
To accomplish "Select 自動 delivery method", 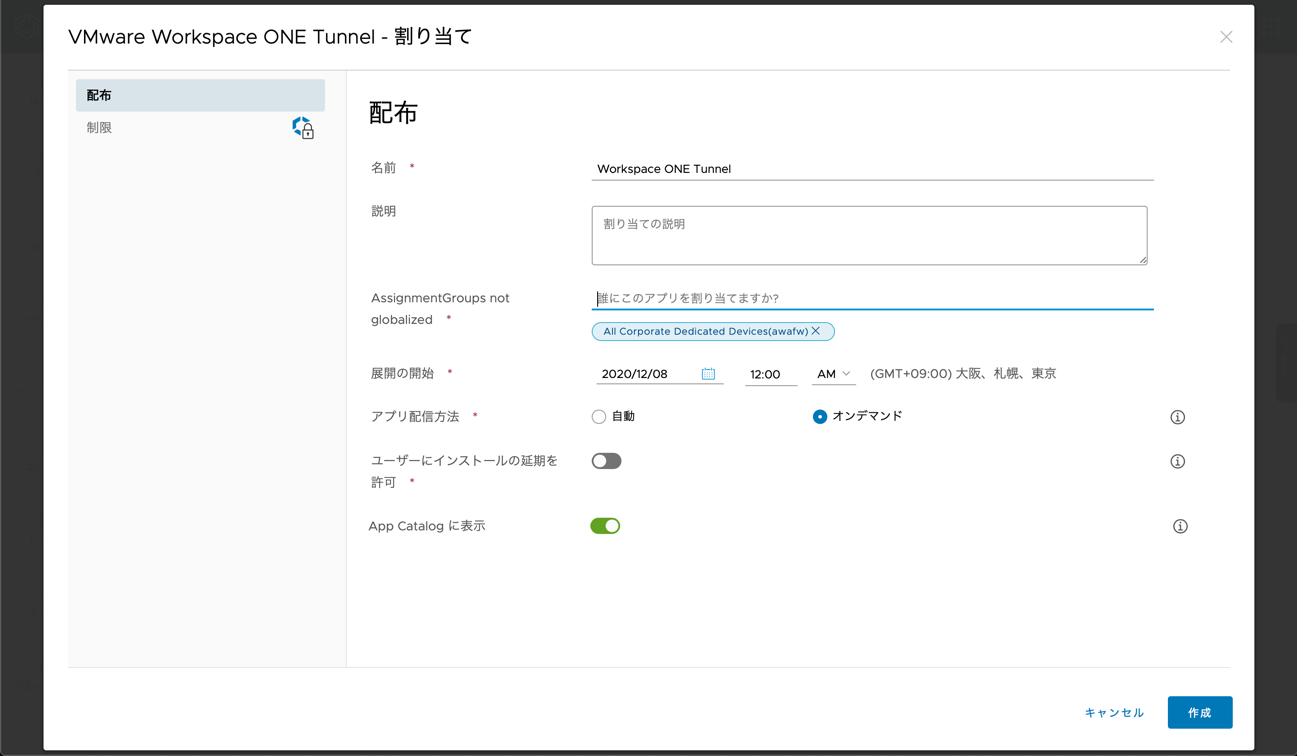I will 599,417.
